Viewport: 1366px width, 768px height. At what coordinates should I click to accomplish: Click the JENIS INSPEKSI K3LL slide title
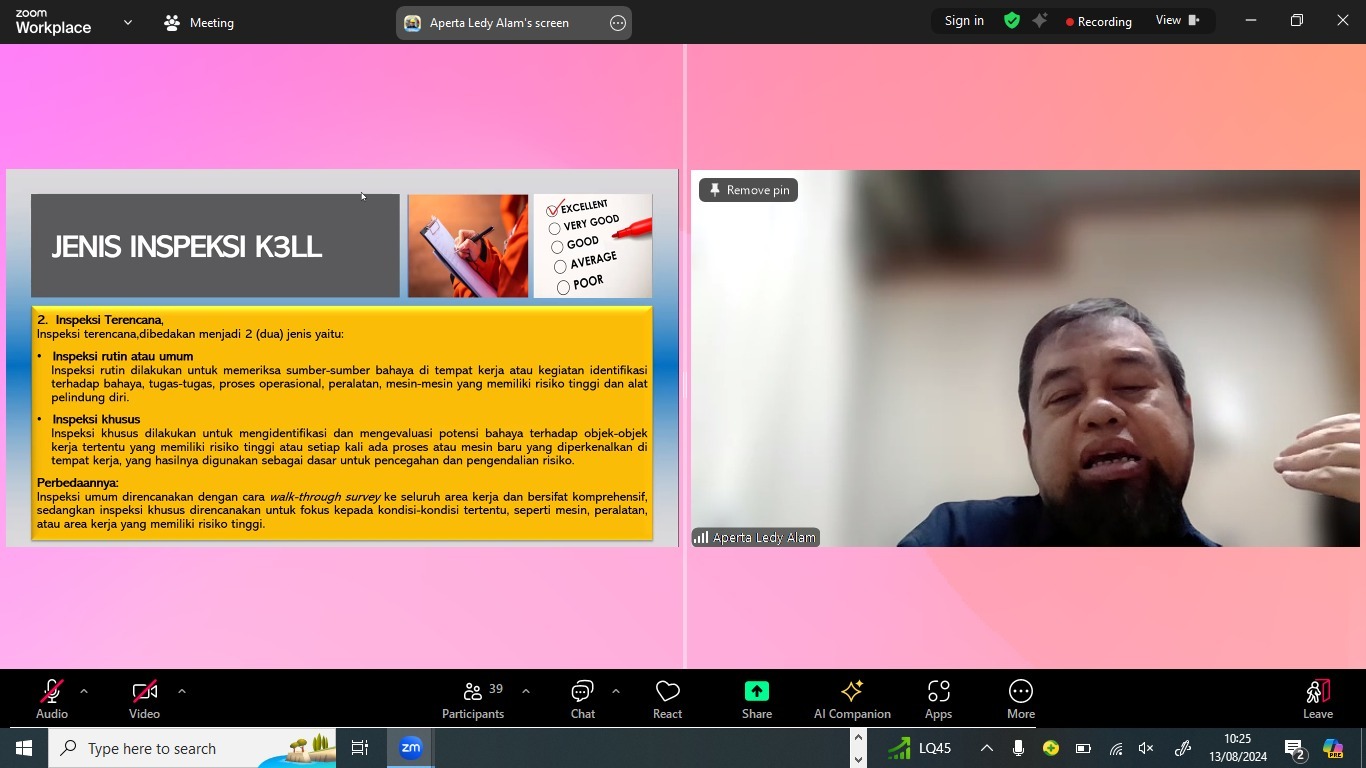click(x=187, y=247)
